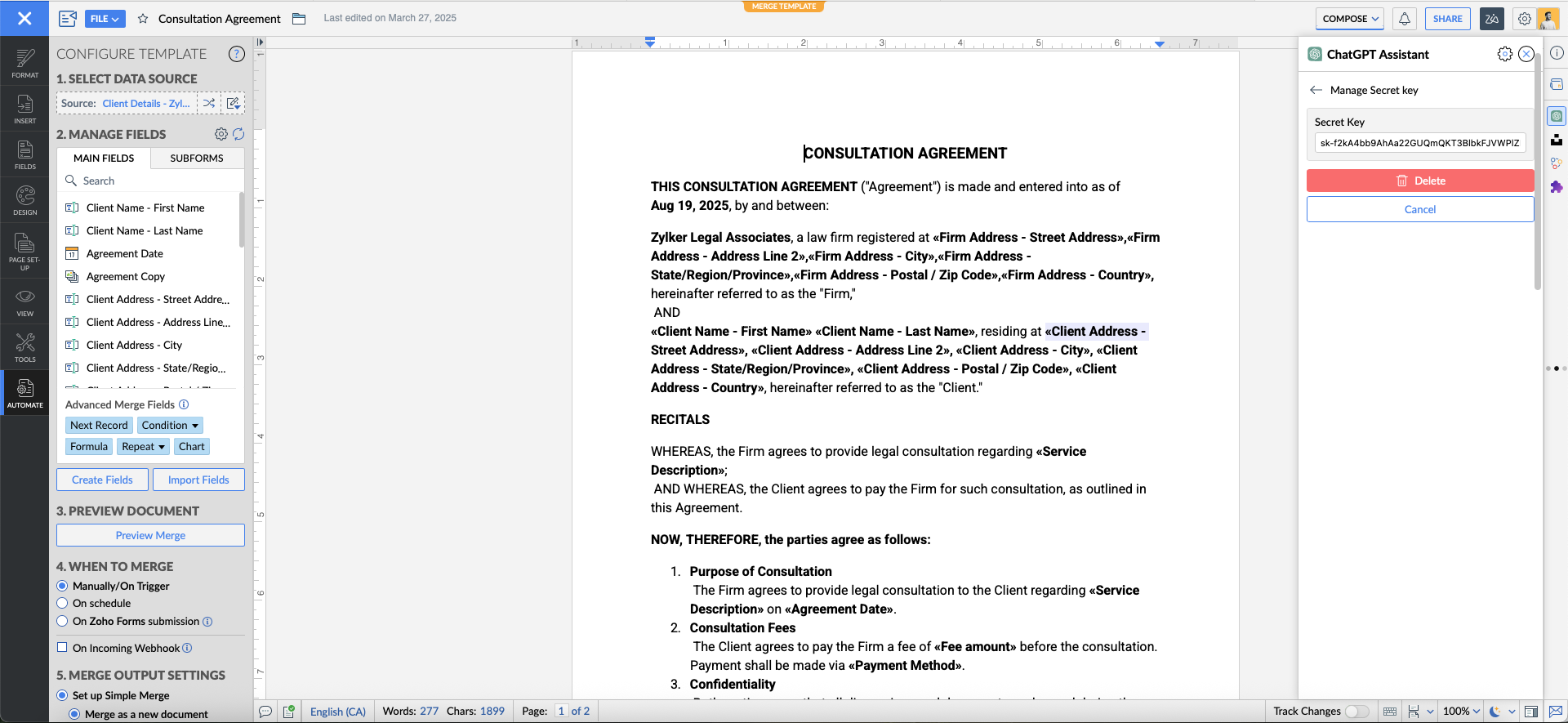This screenshot has height=723, width=1568.
Task: Toggle the Track Changes switch
Action: [1356, 712]
